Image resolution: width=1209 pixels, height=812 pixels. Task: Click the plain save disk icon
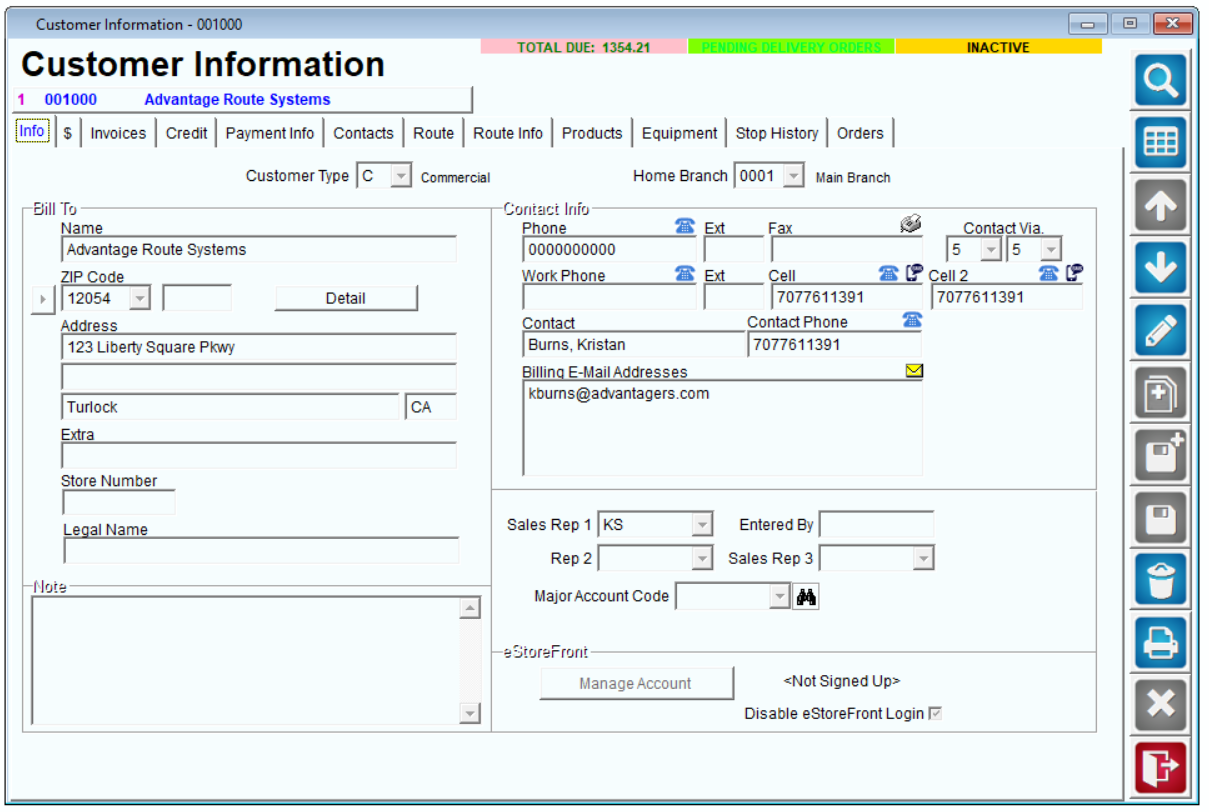pyautogui.click(x=1160, y=518)
